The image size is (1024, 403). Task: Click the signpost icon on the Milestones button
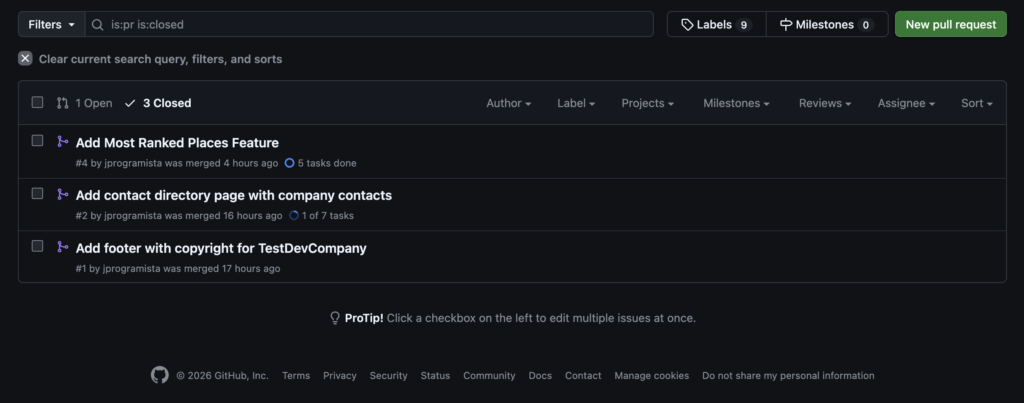(786, 24)
